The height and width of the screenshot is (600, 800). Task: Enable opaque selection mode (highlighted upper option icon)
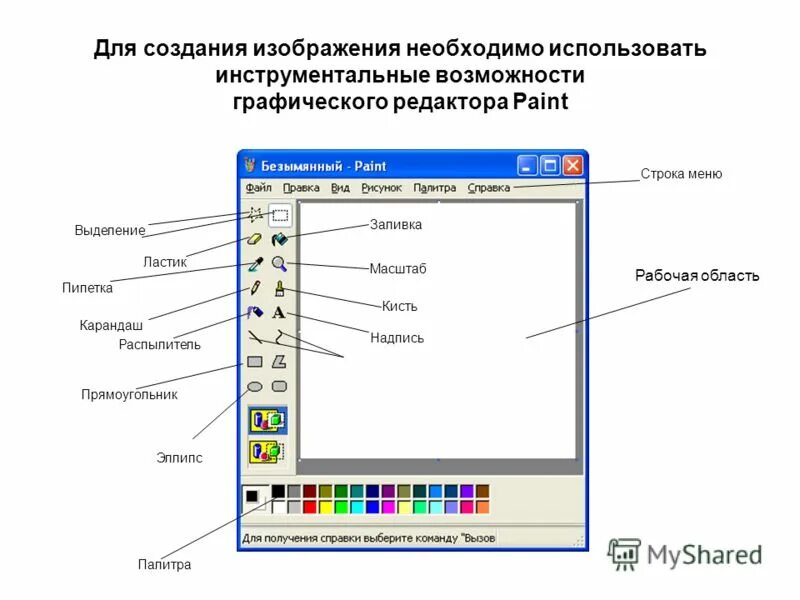tap(268, 420)
